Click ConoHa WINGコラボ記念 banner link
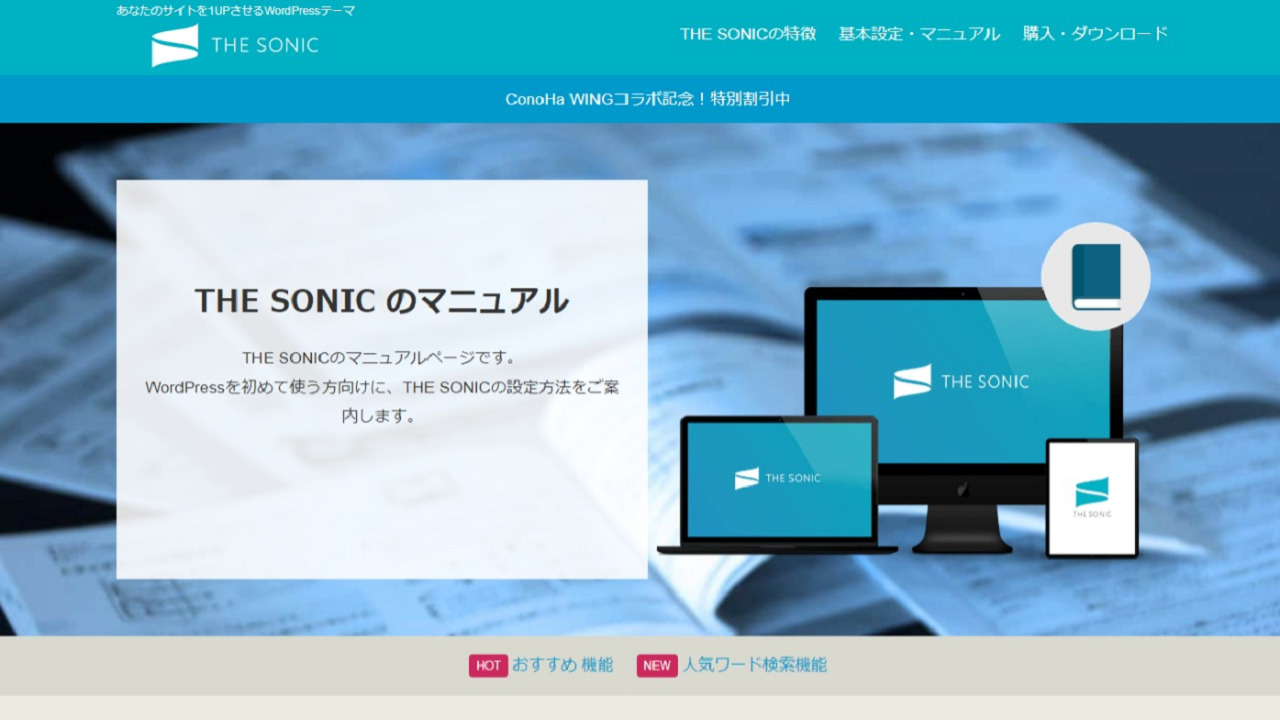 [648, 99]
